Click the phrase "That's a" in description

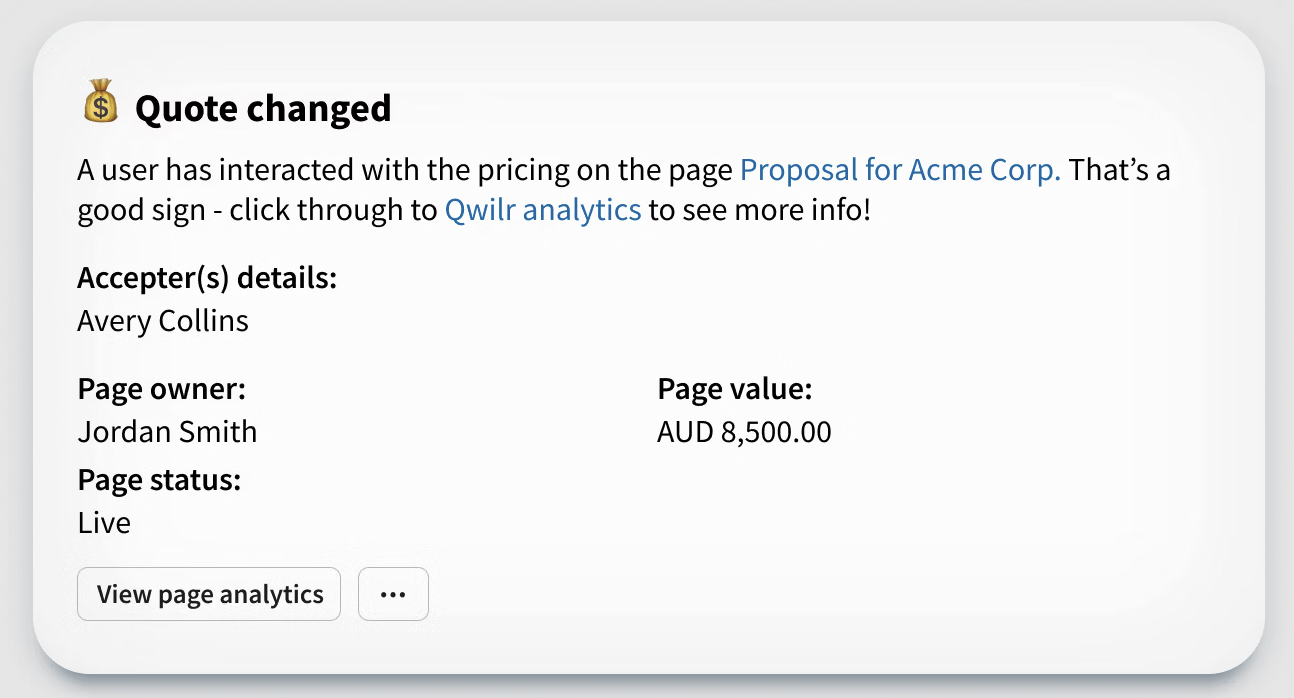pos(1119,170)
